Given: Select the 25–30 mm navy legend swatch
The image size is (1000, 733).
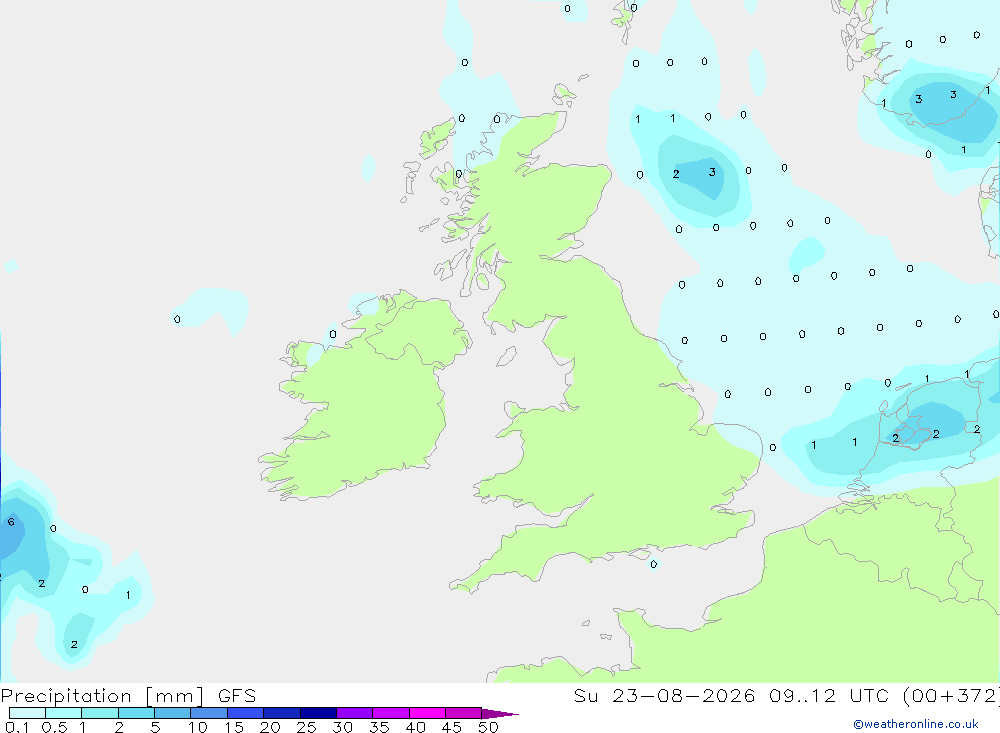Looking at the screenshot, I should tap(318, 713).
